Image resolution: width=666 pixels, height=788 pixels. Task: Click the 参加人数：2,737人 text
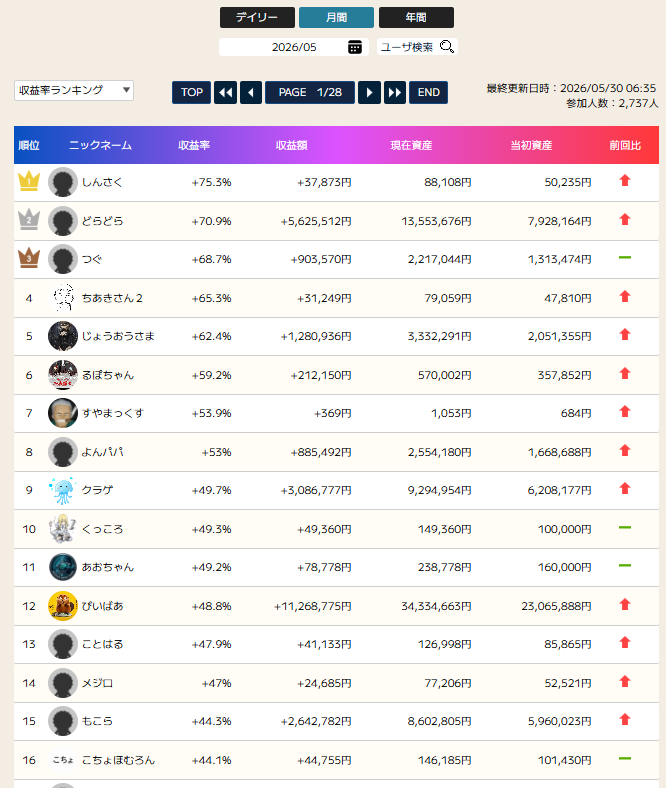pos(612,104)
